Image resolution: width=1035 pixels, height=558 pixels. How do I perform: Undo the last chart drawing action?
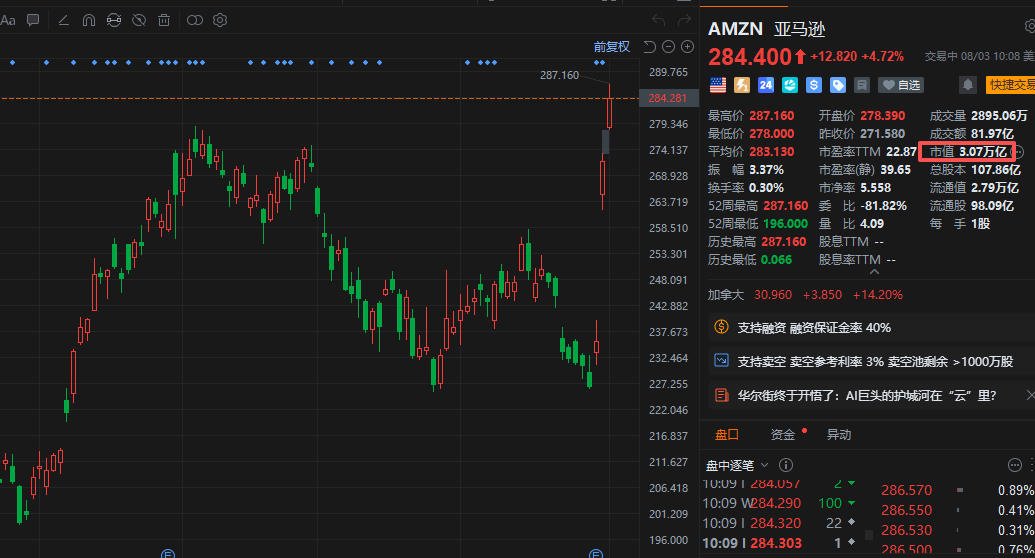point(658,20)
